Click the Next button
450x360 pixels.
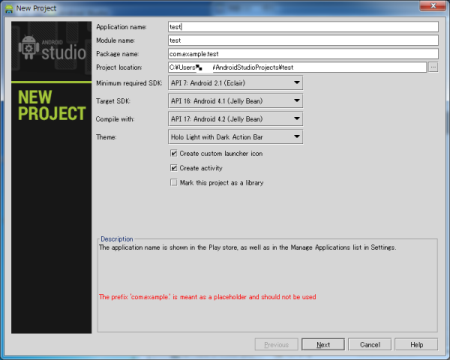[x=323, y=345]
